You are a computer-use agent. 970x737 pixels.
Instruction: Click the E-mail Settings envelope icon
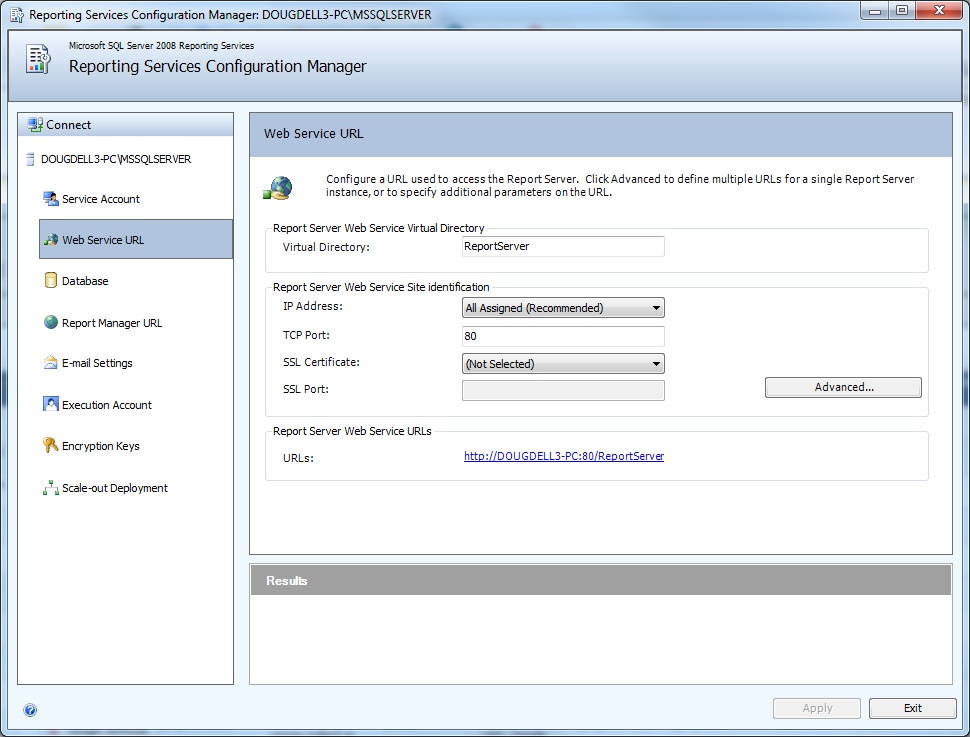[x=51, y=363]
